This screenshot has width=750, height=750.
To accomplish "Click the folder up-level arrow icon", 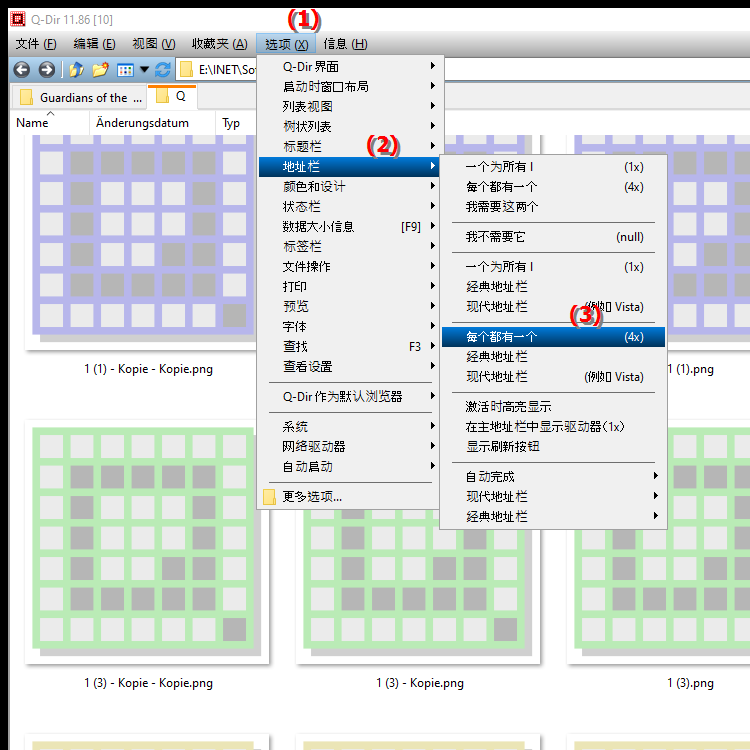I will [77, 70].
